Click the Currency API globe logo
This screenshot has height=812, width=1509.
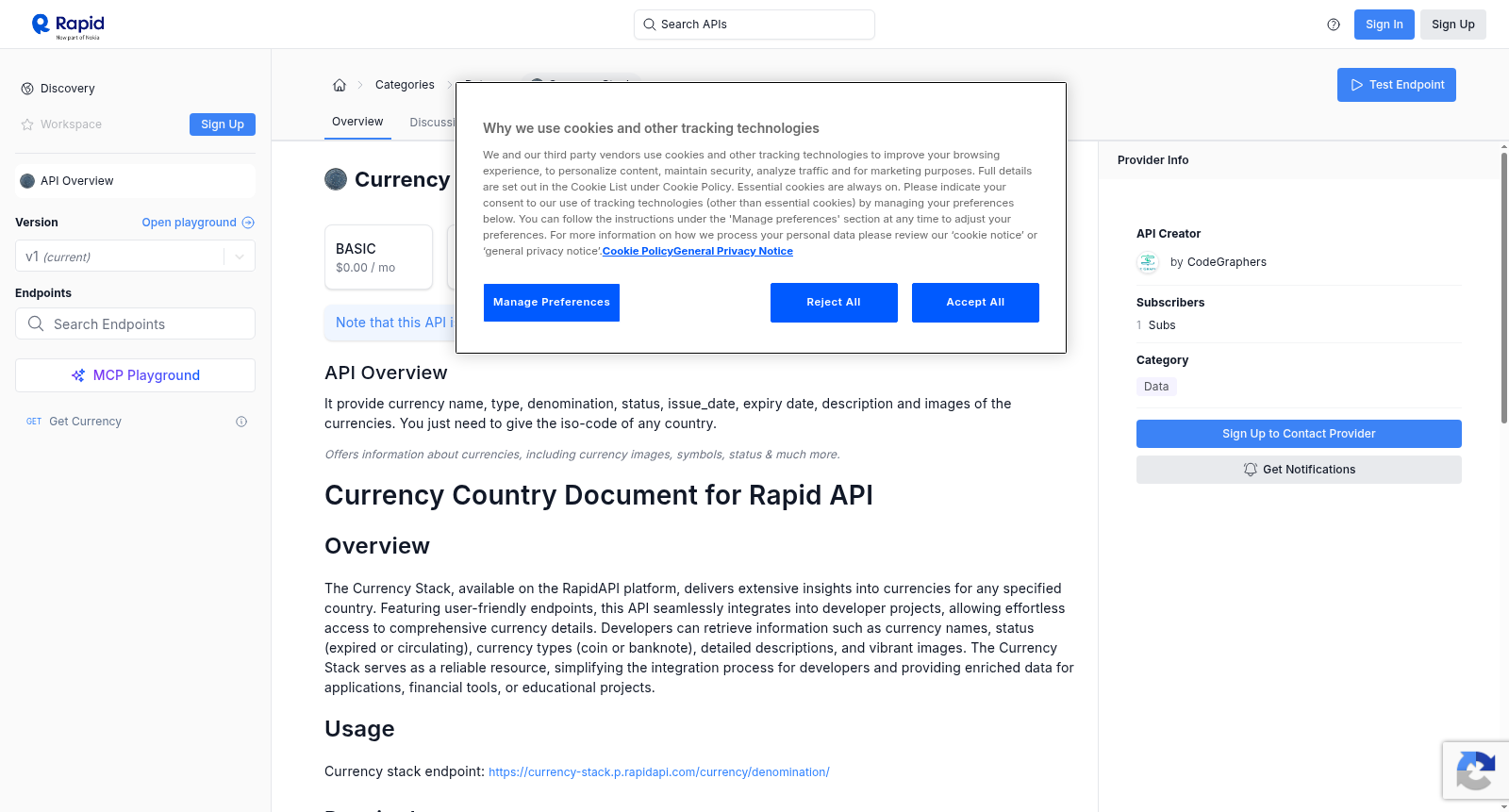point(336,179)
